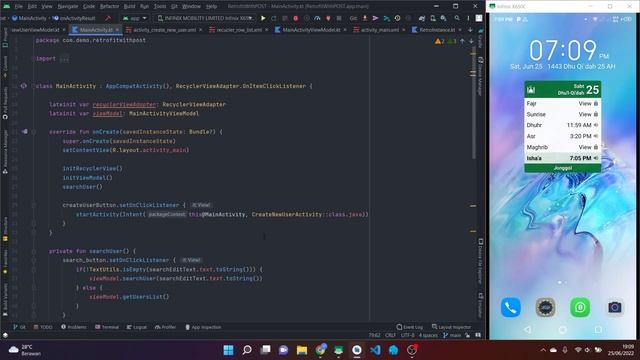Tap the lock icon on Maghrib row
Viewport: 640px width, 360px height.
click(596, 147)
